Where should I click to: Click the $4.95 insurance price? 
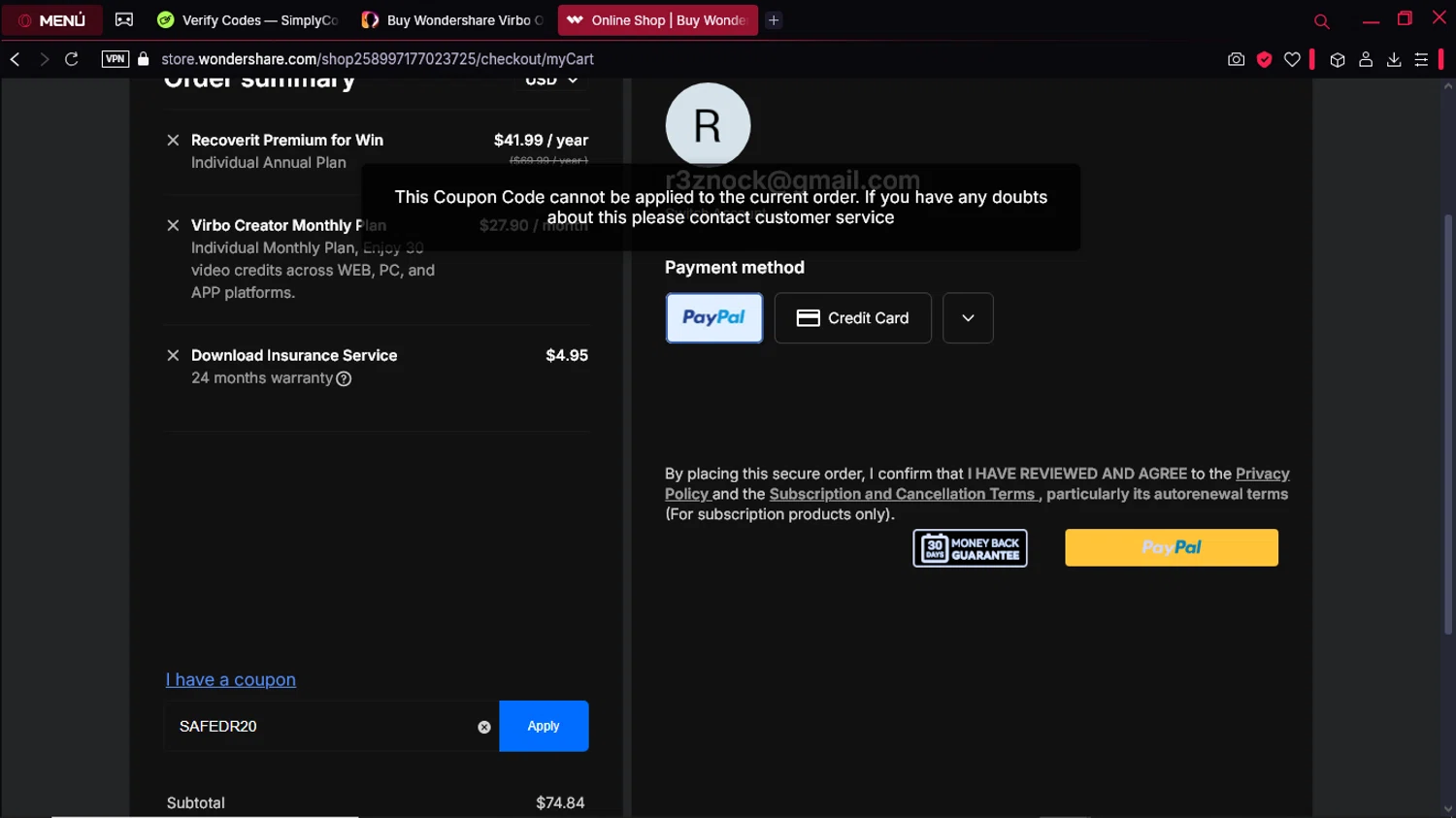point(567,355)
